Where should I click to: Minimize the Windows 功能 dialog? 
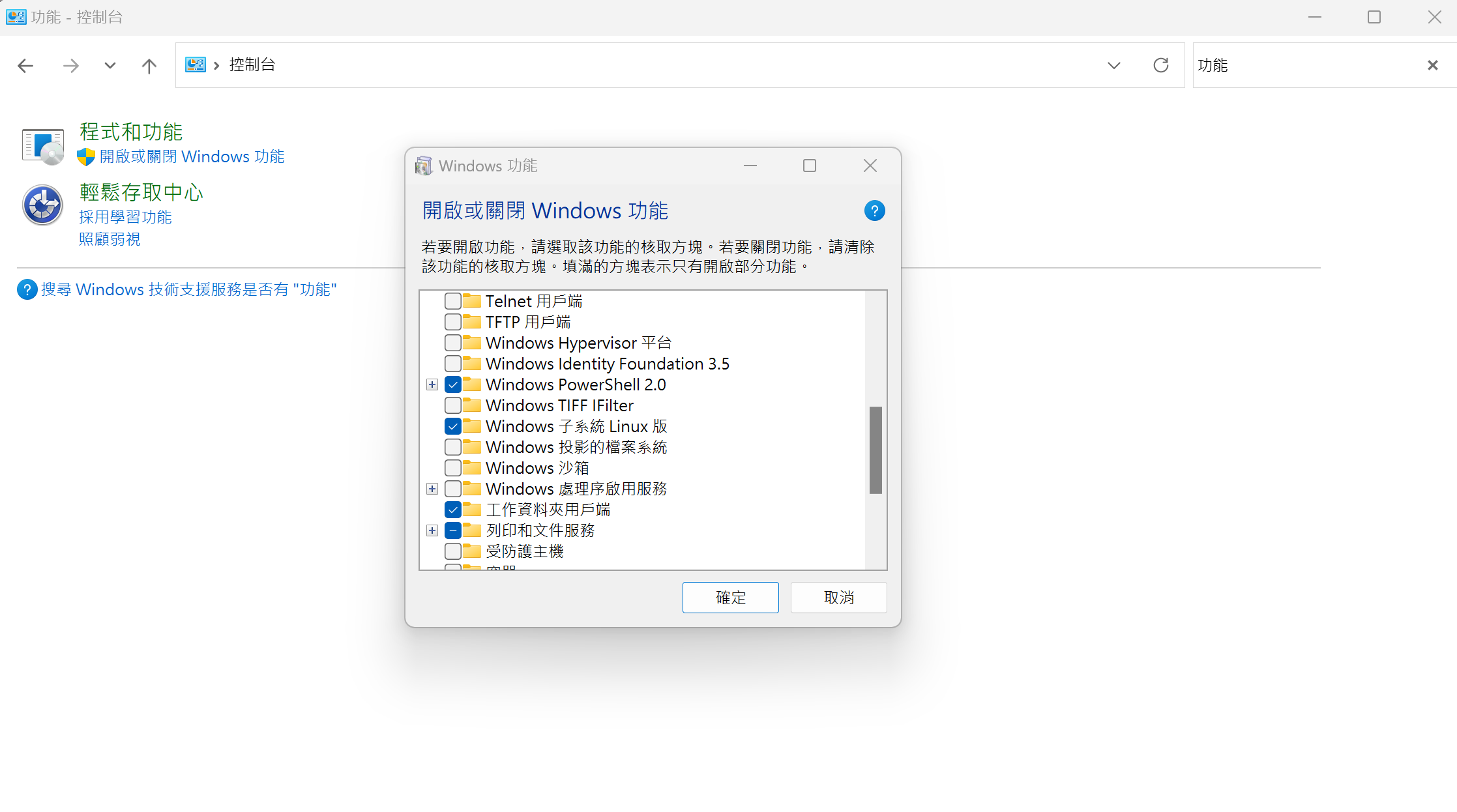[750, 166]
